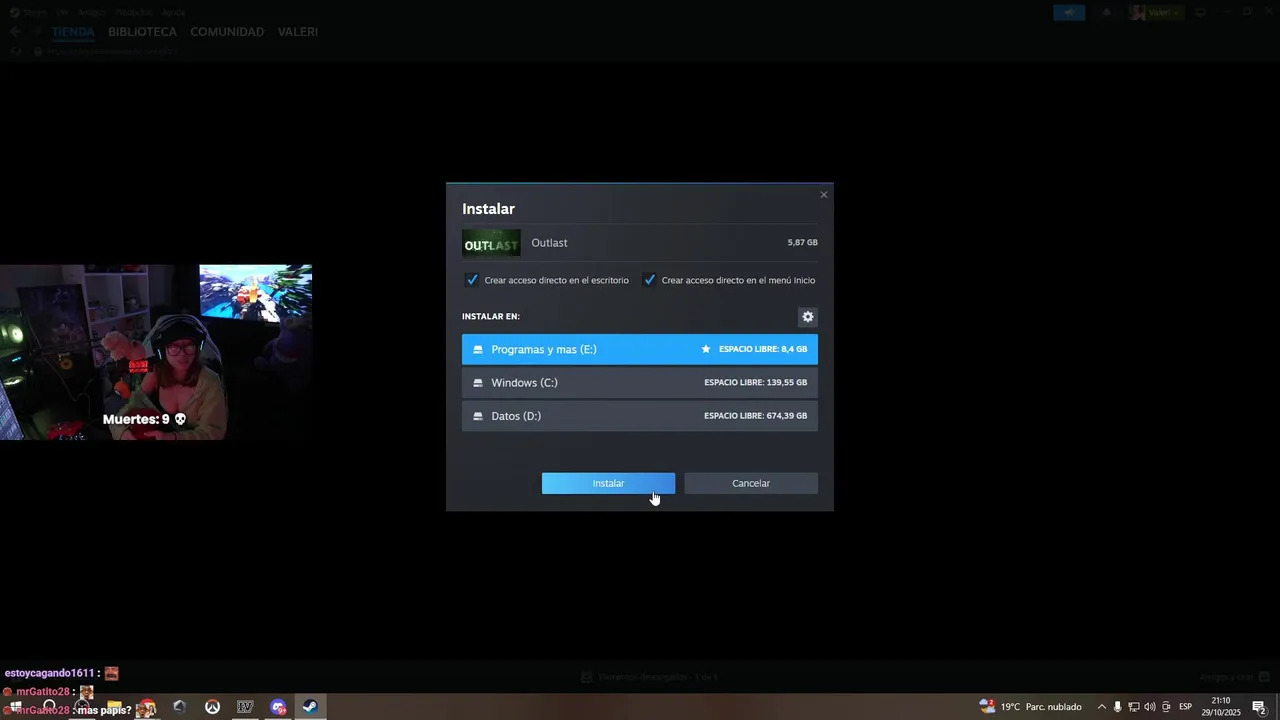Open the COMUNIDAD tab in Steam

(227, 32)
